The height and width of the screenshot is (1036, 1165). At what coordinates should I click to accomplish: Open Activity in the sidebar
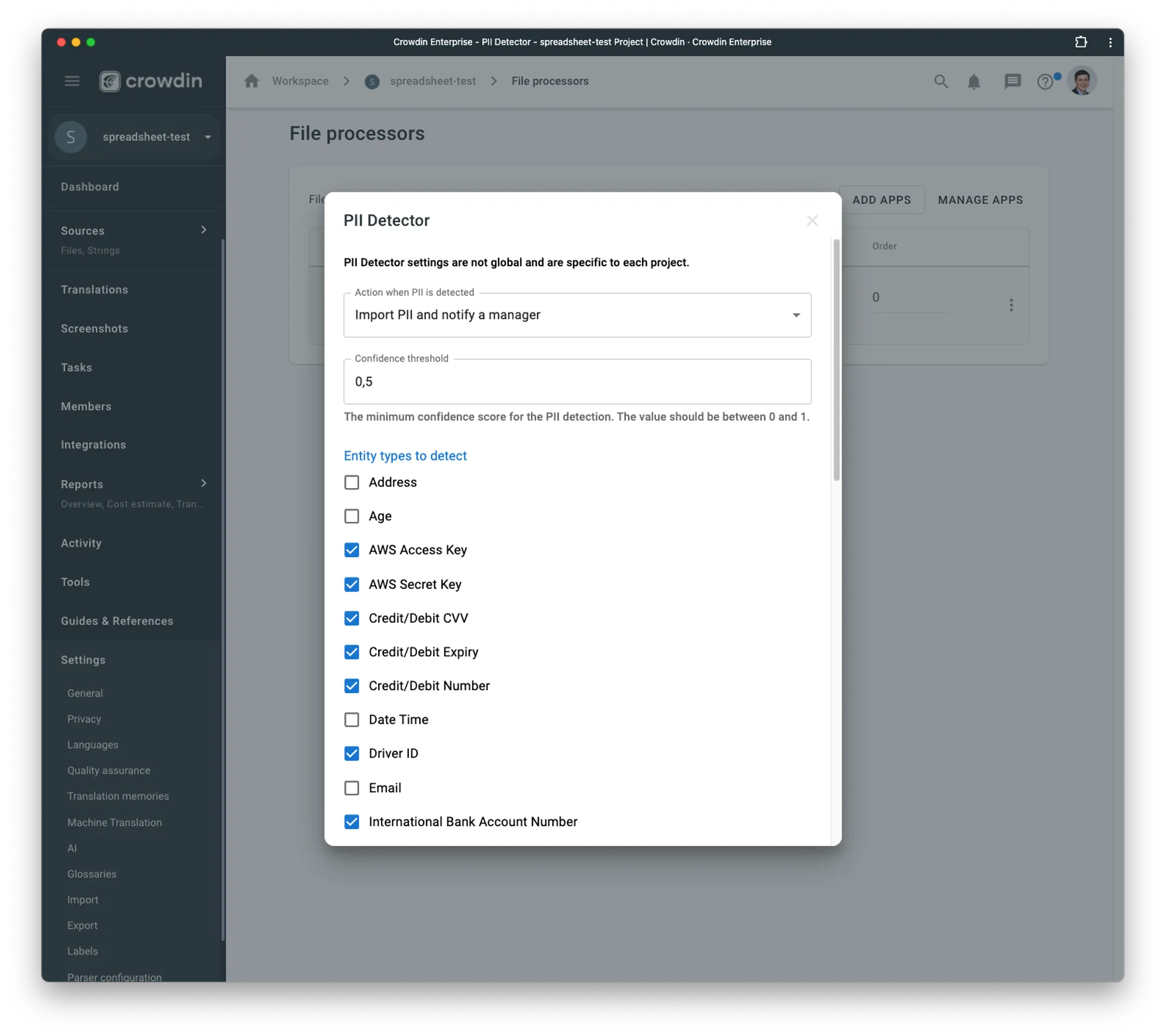(81, 543)
